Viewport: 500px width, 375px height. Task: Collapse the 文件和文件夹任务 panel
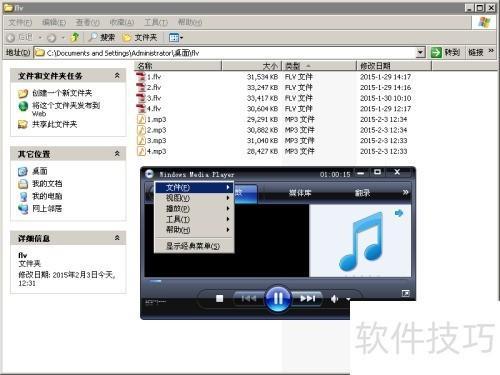point(117,76)
